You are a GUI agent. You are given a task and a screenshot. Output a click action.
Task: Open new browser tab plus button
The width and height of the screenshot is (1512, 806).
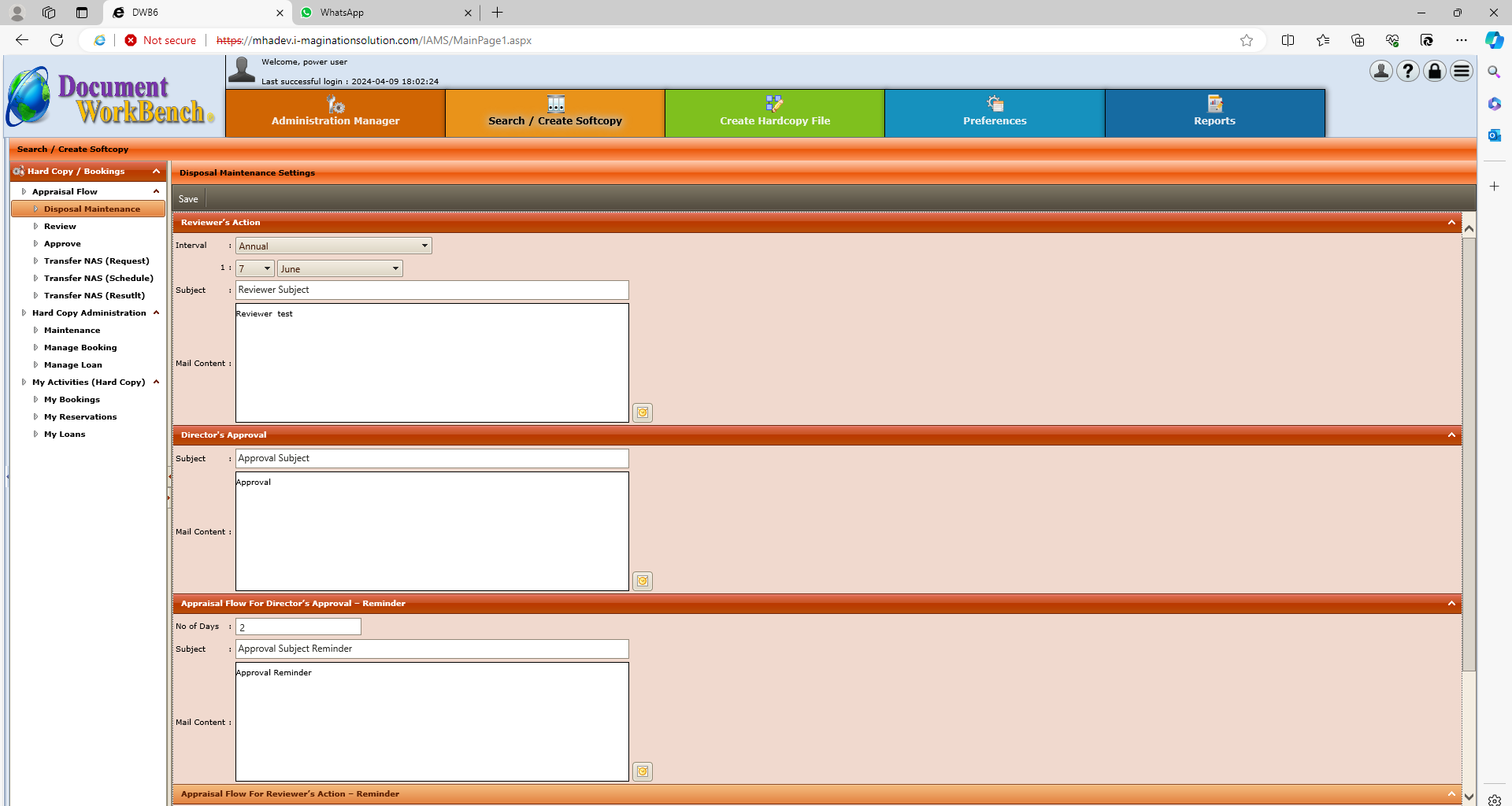pyautogui.click(x=498, y=13)
